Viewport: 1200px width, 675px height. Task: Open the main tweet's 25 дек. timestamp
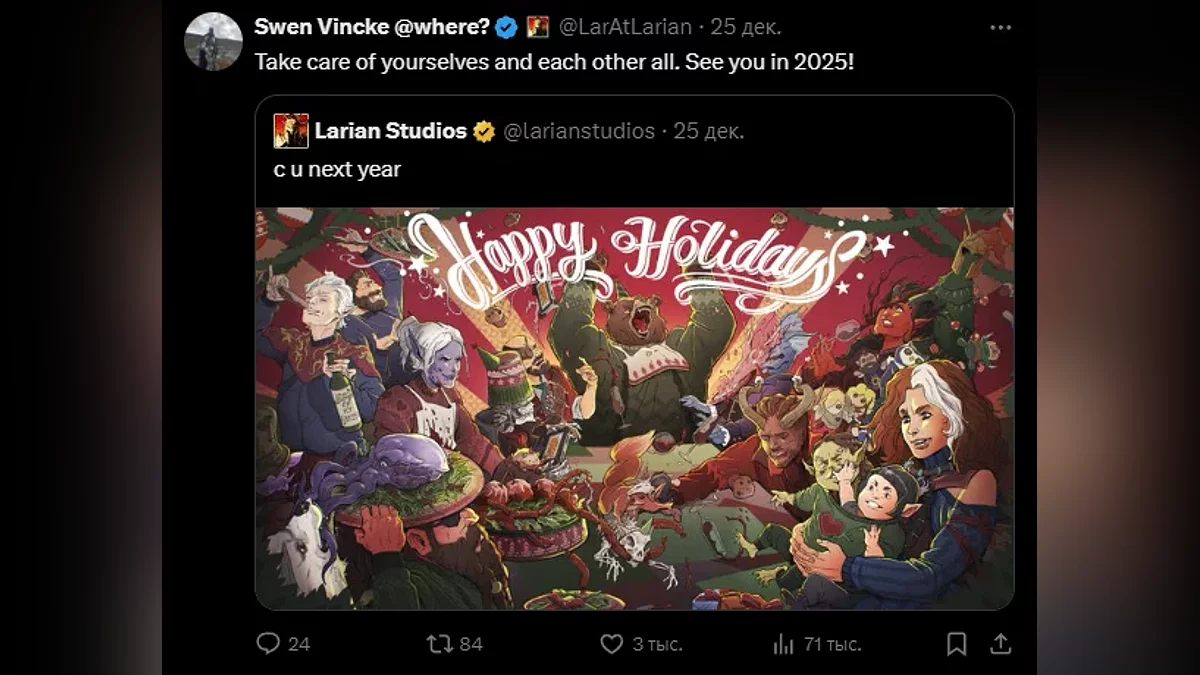(x=745, y=28)
